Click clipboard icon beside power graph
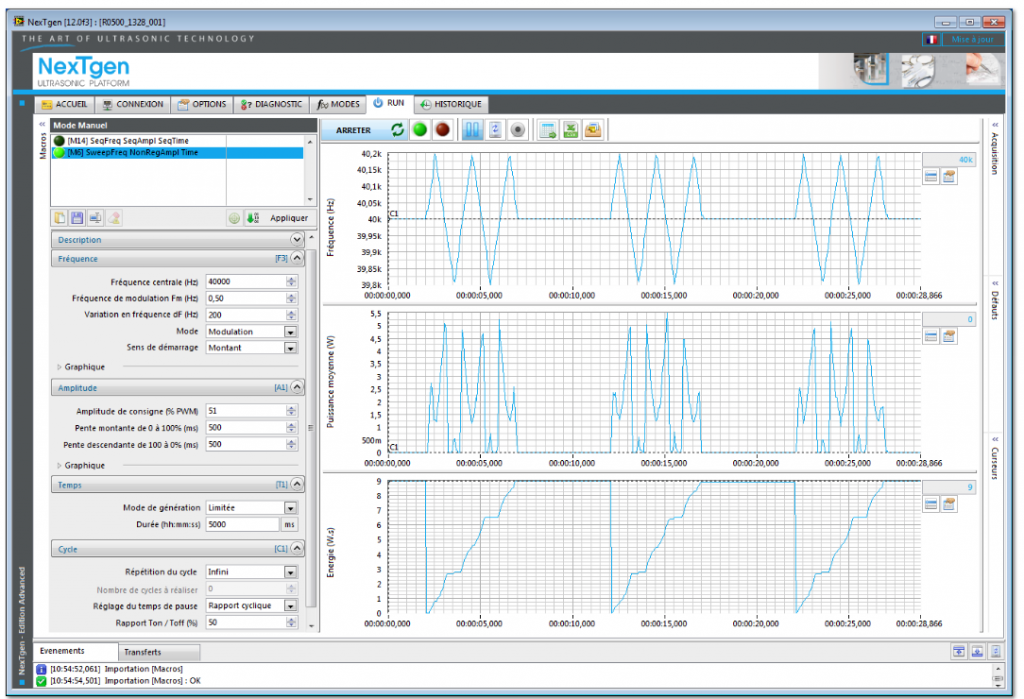Image resolution: width=1024 pixels, height=699 pixels. [949, 336]
